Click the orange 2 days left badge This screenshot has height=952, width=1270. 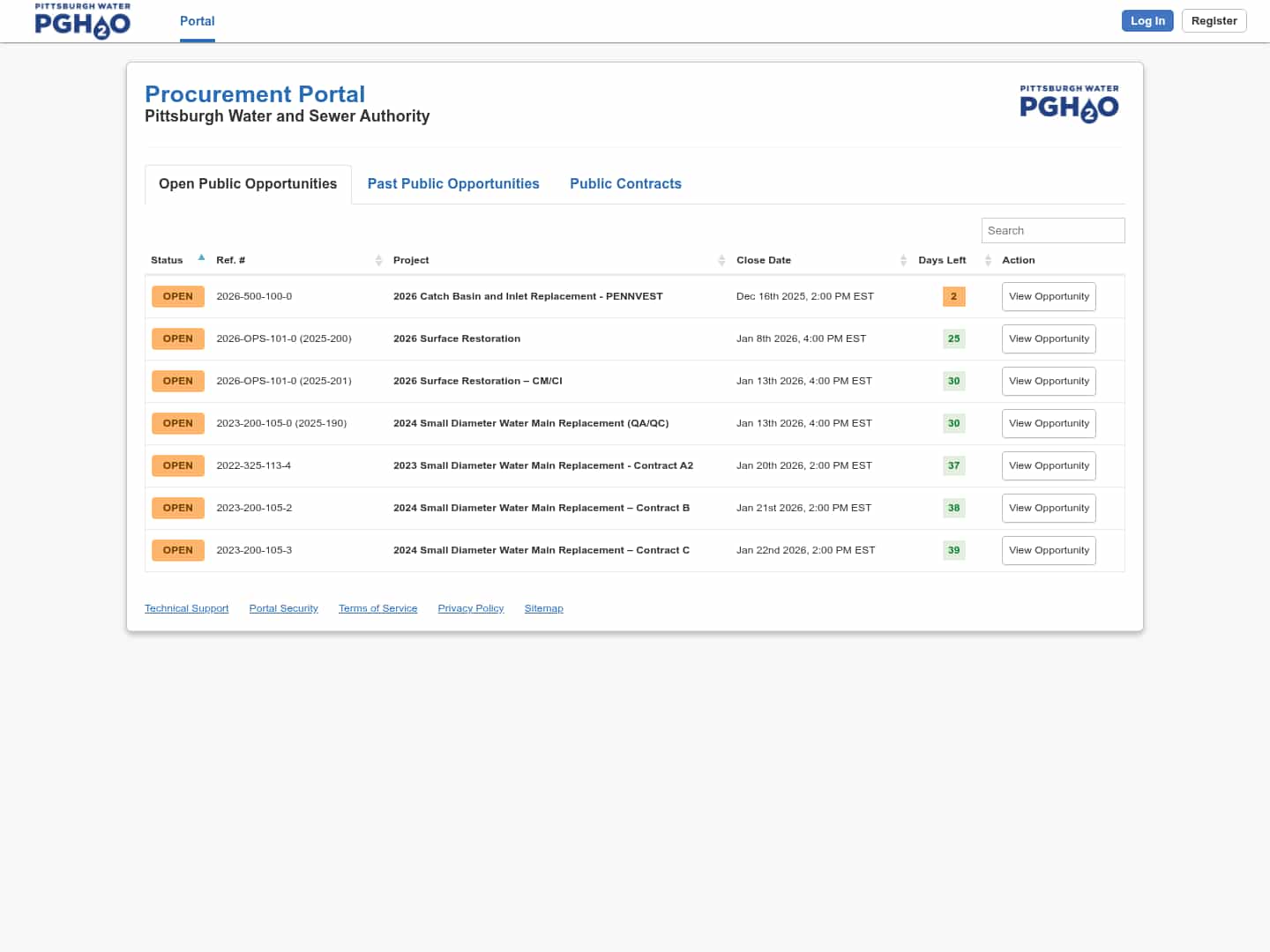(953, 296)
